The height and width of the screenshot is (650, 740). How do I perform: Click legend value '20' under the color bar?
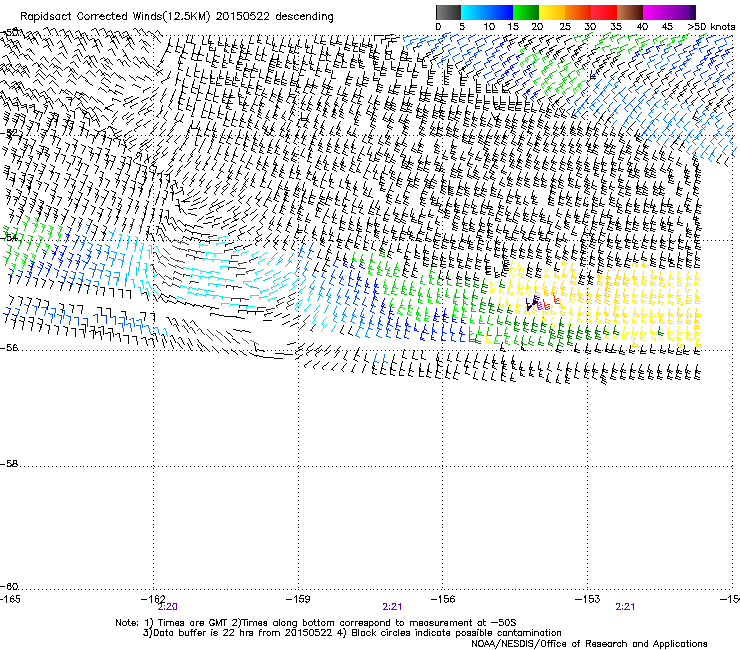click(x=537, y=27)
